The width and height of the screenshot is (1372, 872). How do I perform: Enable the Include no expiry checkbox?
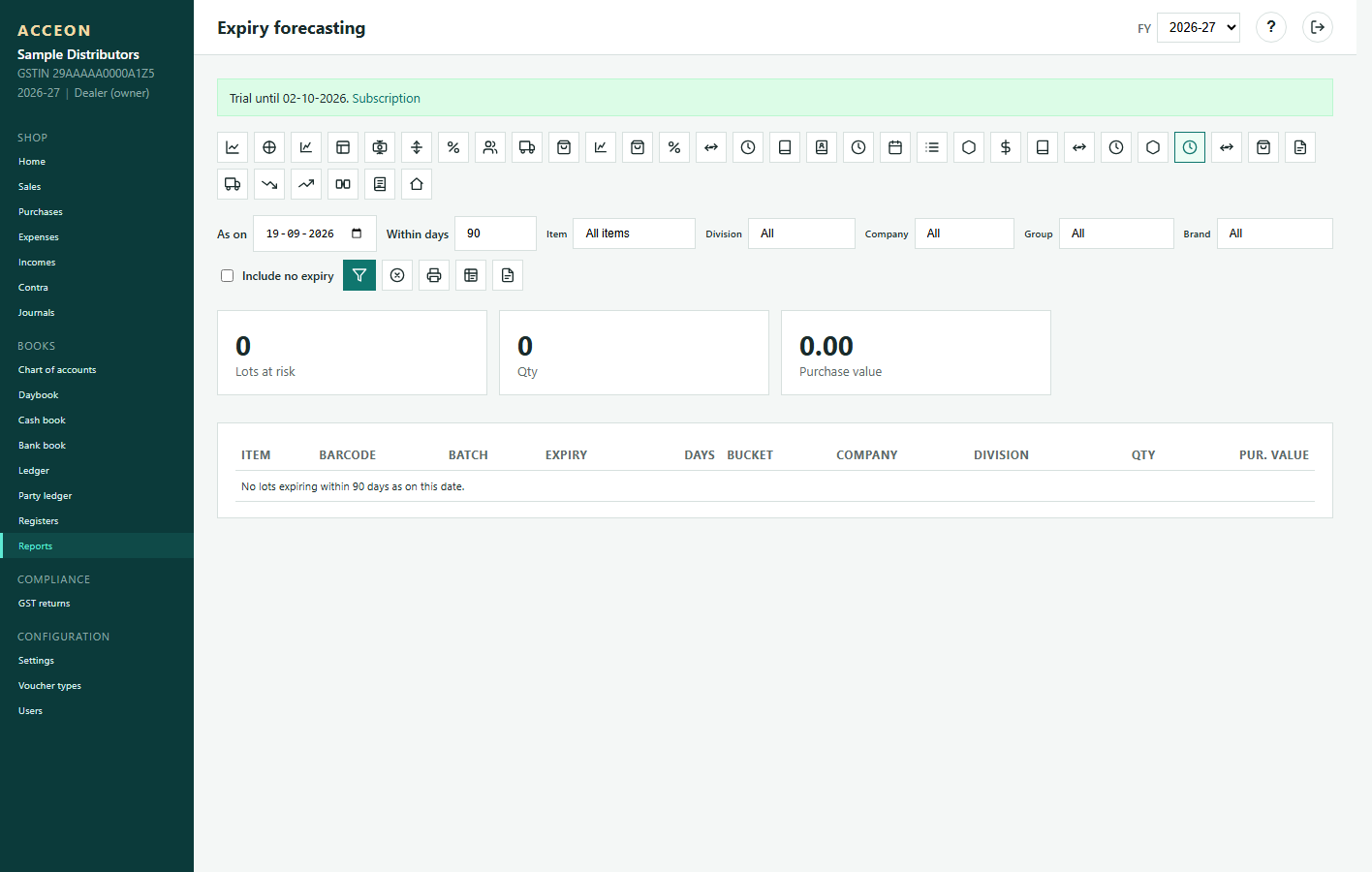228,276
